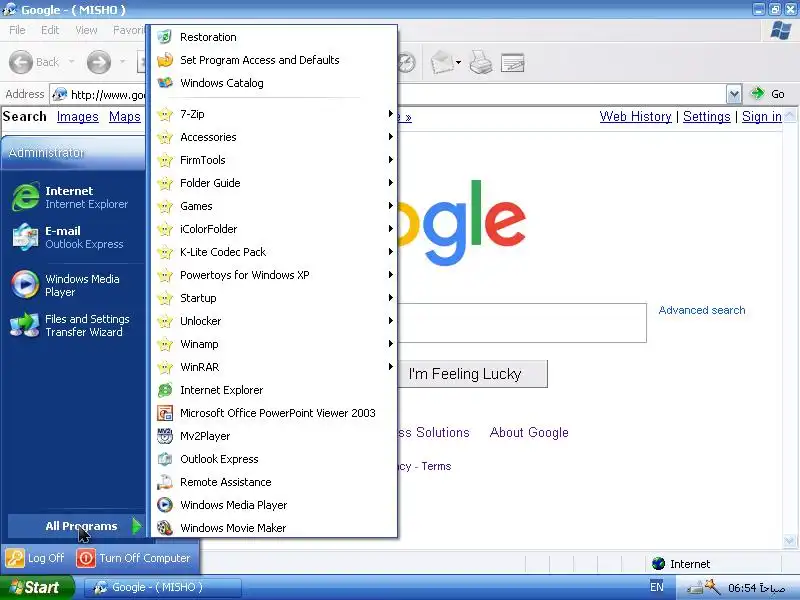
Task: Follow the Advanced search link
Action: [702, 310]
